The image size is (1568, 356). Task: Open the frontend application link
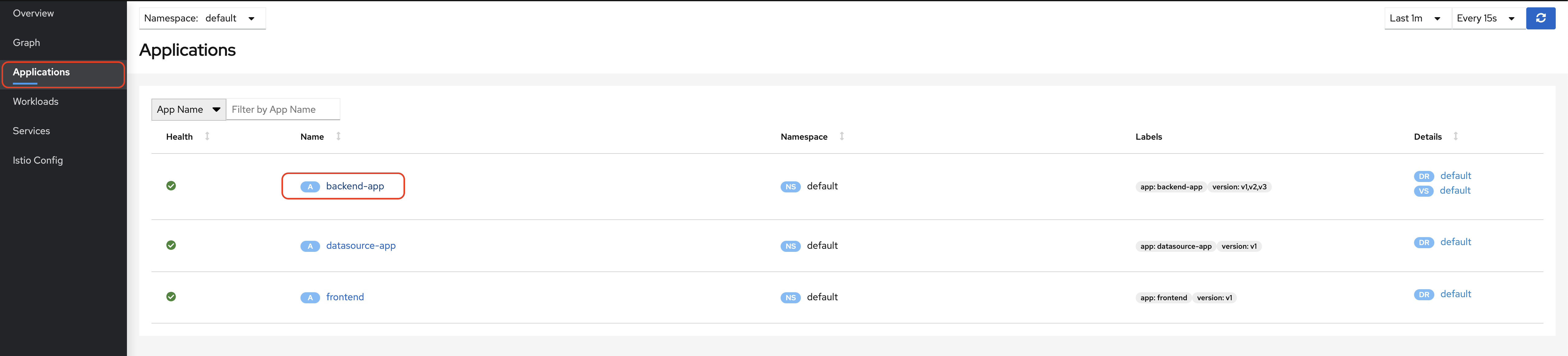coord(345,297)
